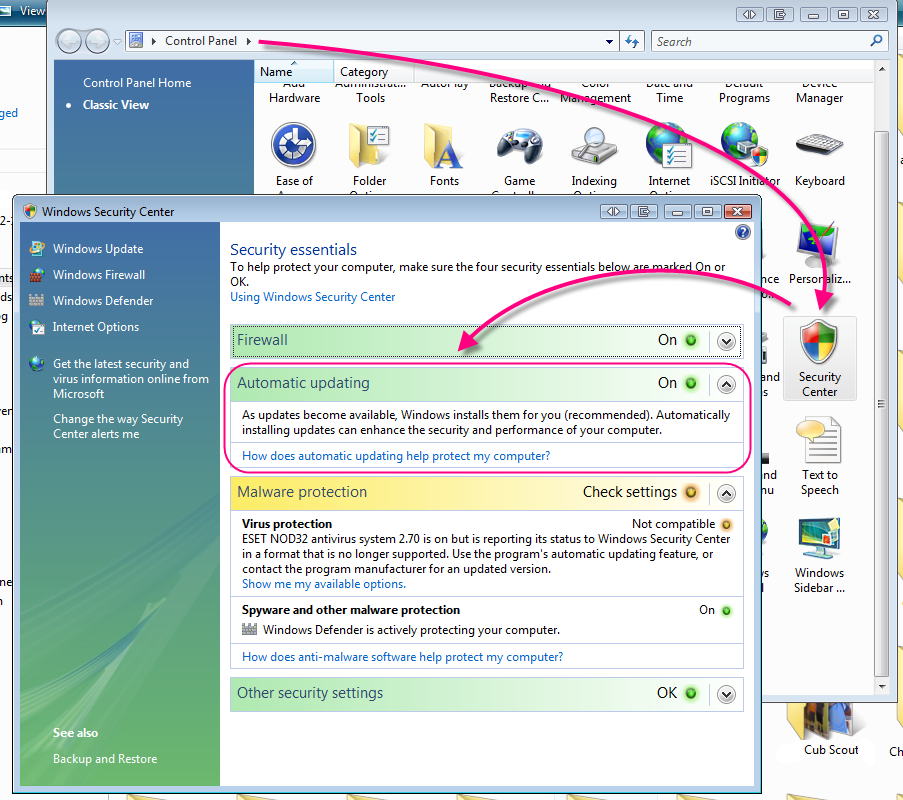Image resolution: width=903 pixels, height=800 pixels.
Task: Expand the Other security settings section
Action: pos(727,694)
